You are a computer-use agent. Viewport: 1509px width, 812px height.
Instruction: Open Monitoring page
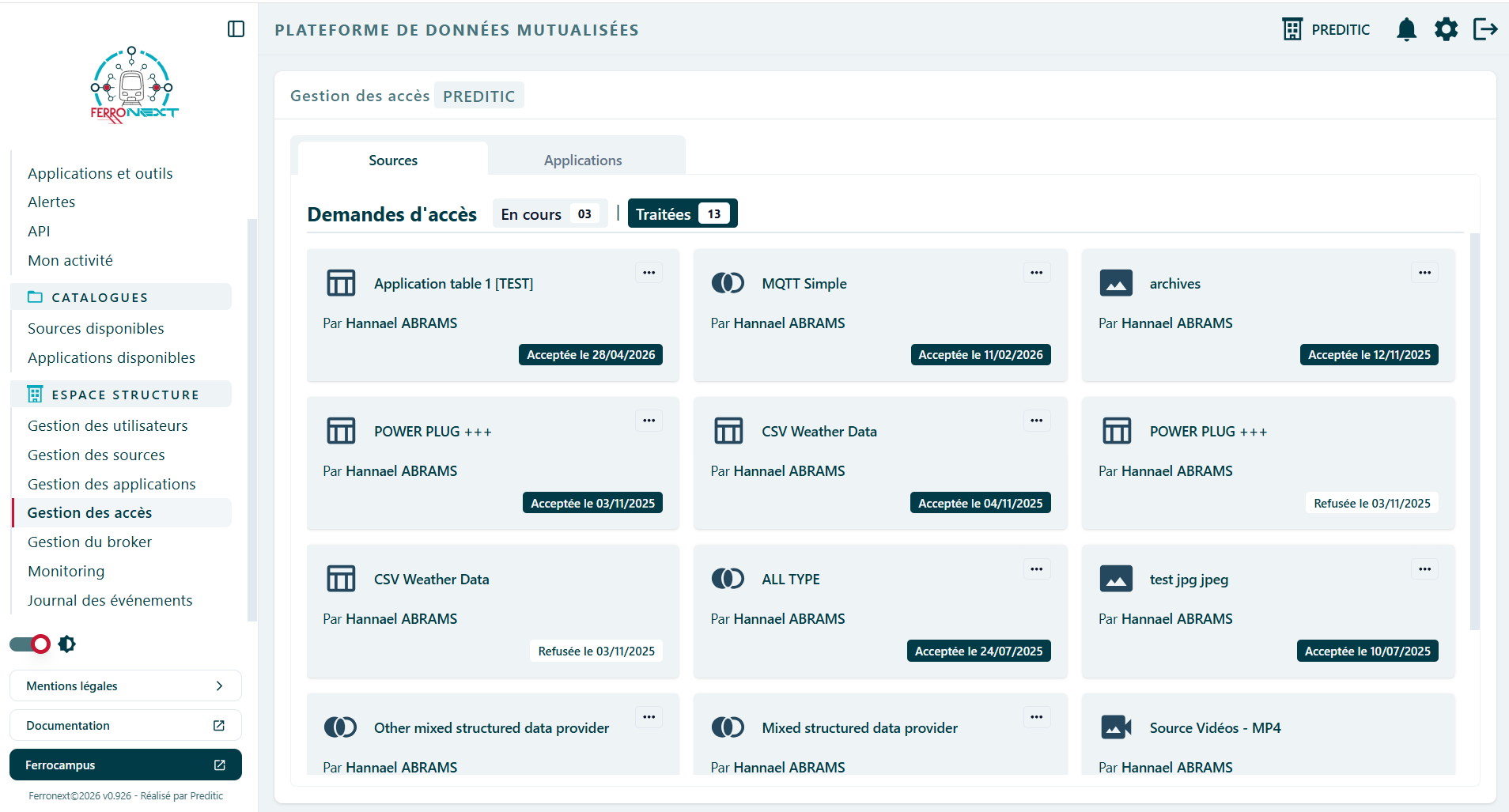pos(66,571)
